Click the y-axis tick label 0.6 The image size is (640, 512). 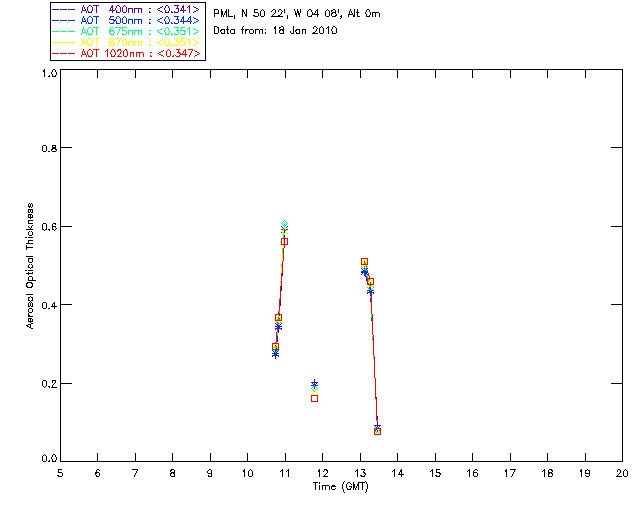pos(49,227)
